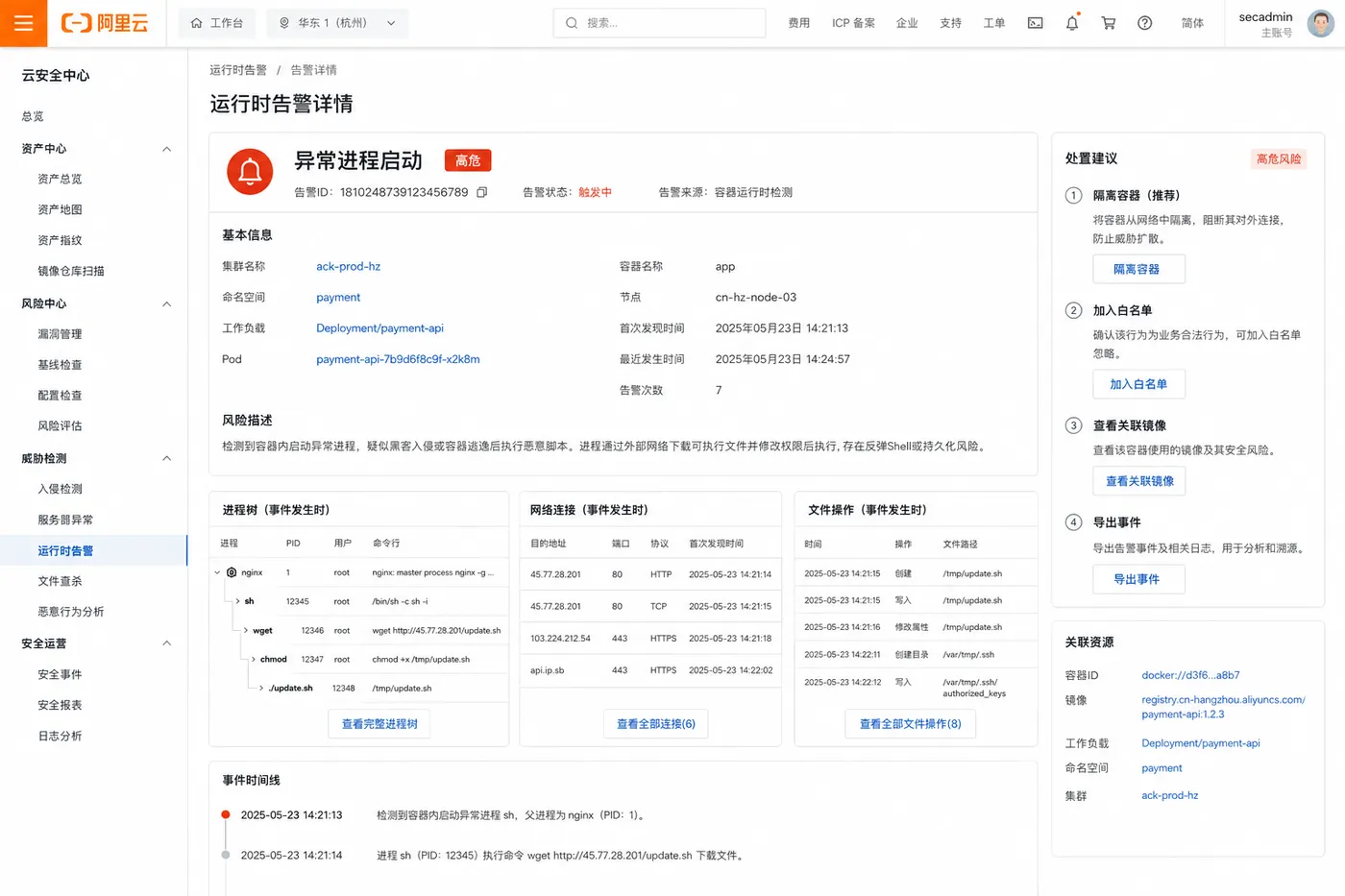
Task: Collapse the 资产中心 sidebar section
Action: click(x=167, y=149)
